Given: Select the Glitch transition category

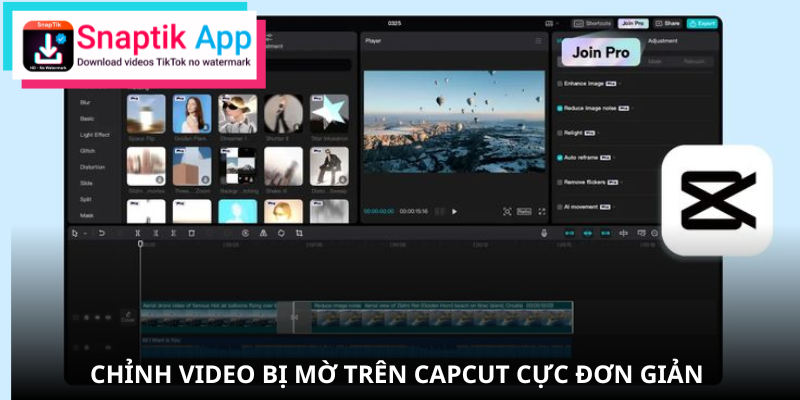Looking at the screenshot, I should point(87,151).
